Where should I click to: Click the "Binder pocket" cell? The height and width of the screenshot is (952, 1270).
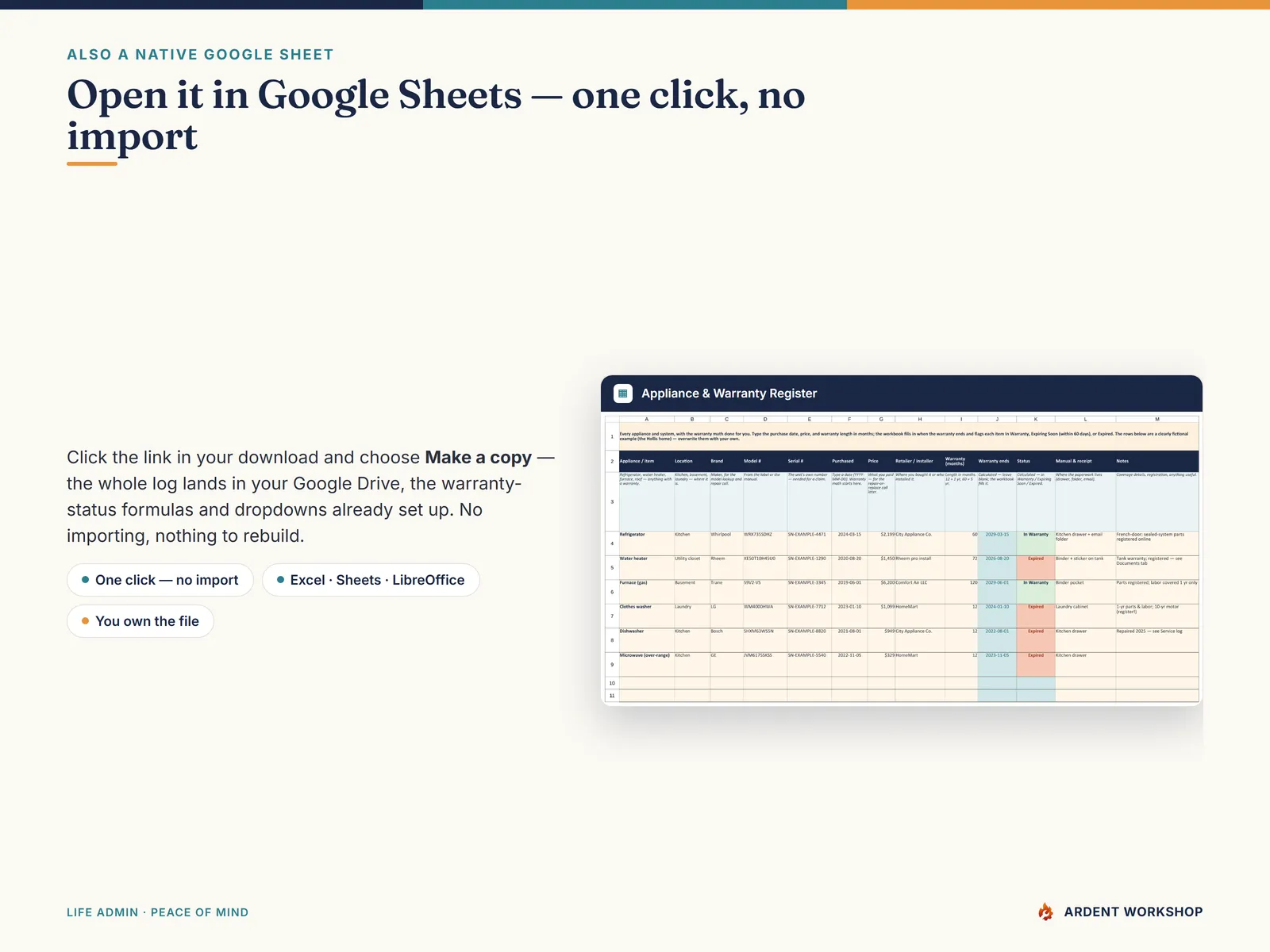(x=1085, y=592)
